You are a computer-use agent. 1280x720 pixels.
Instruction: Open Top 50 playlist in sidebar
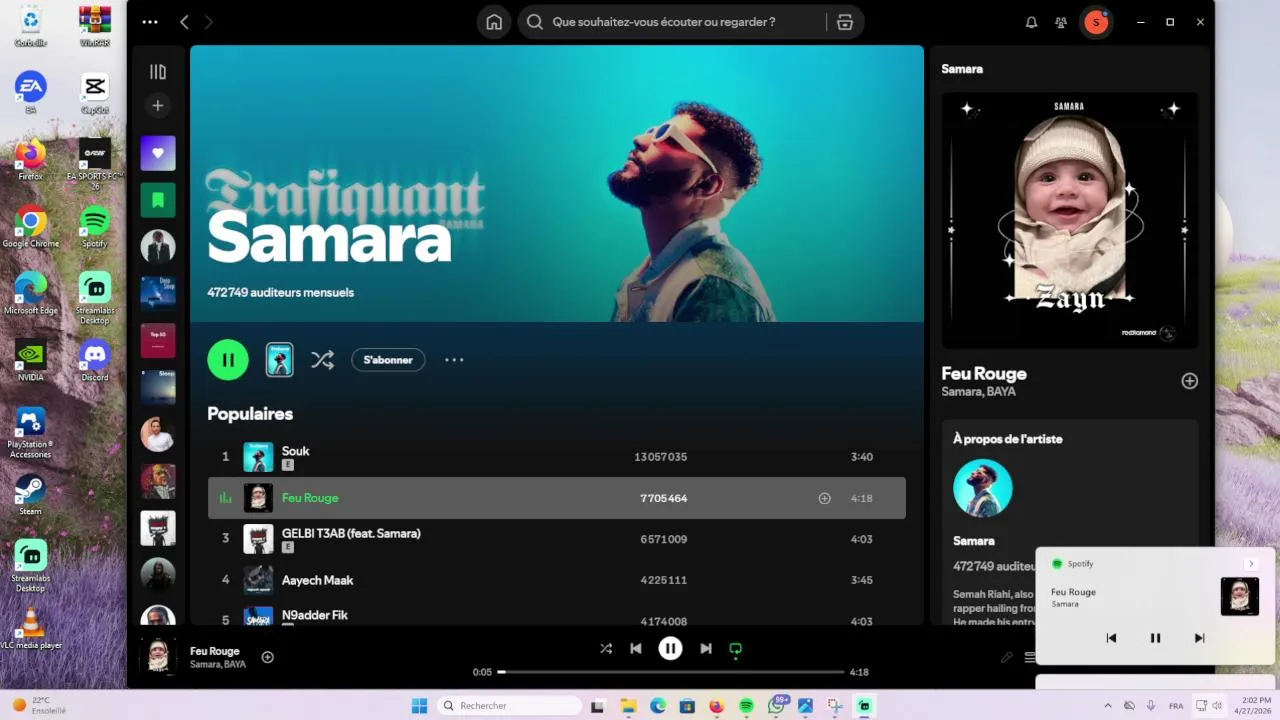(158, 340)
